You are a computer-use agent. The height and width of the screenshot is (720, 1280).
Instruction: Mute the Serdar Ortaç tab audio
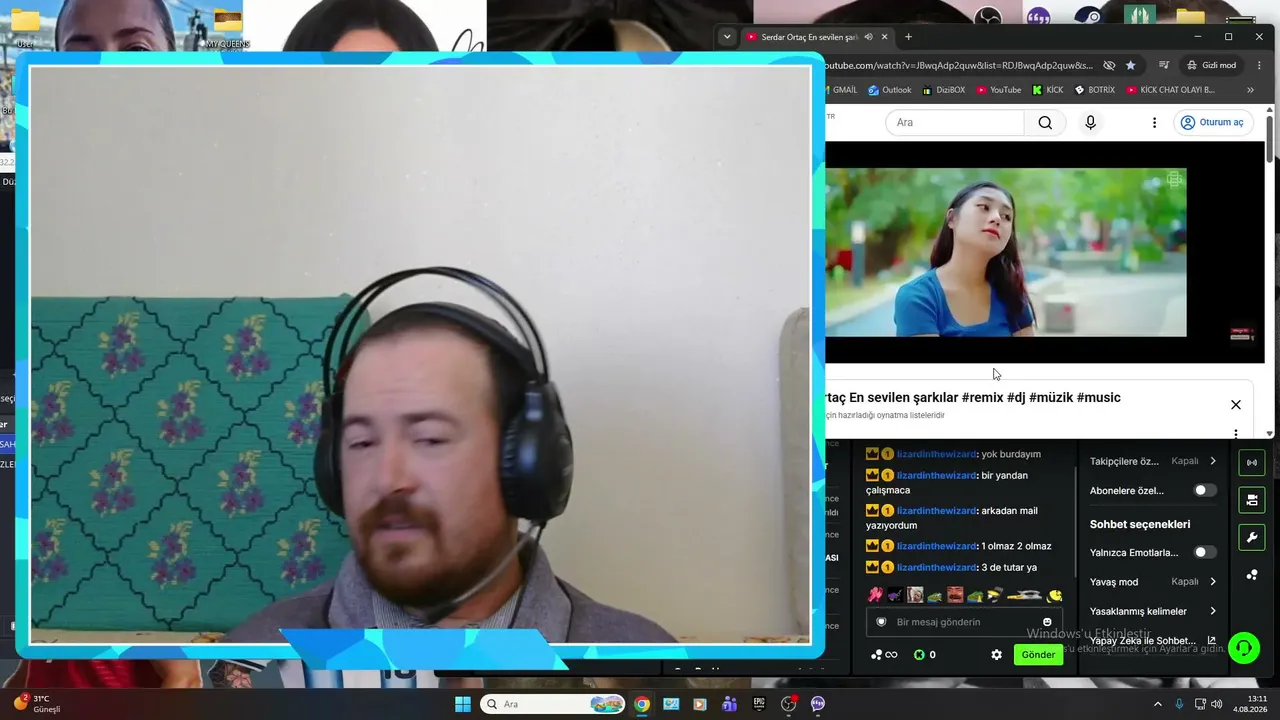point(868,37)
